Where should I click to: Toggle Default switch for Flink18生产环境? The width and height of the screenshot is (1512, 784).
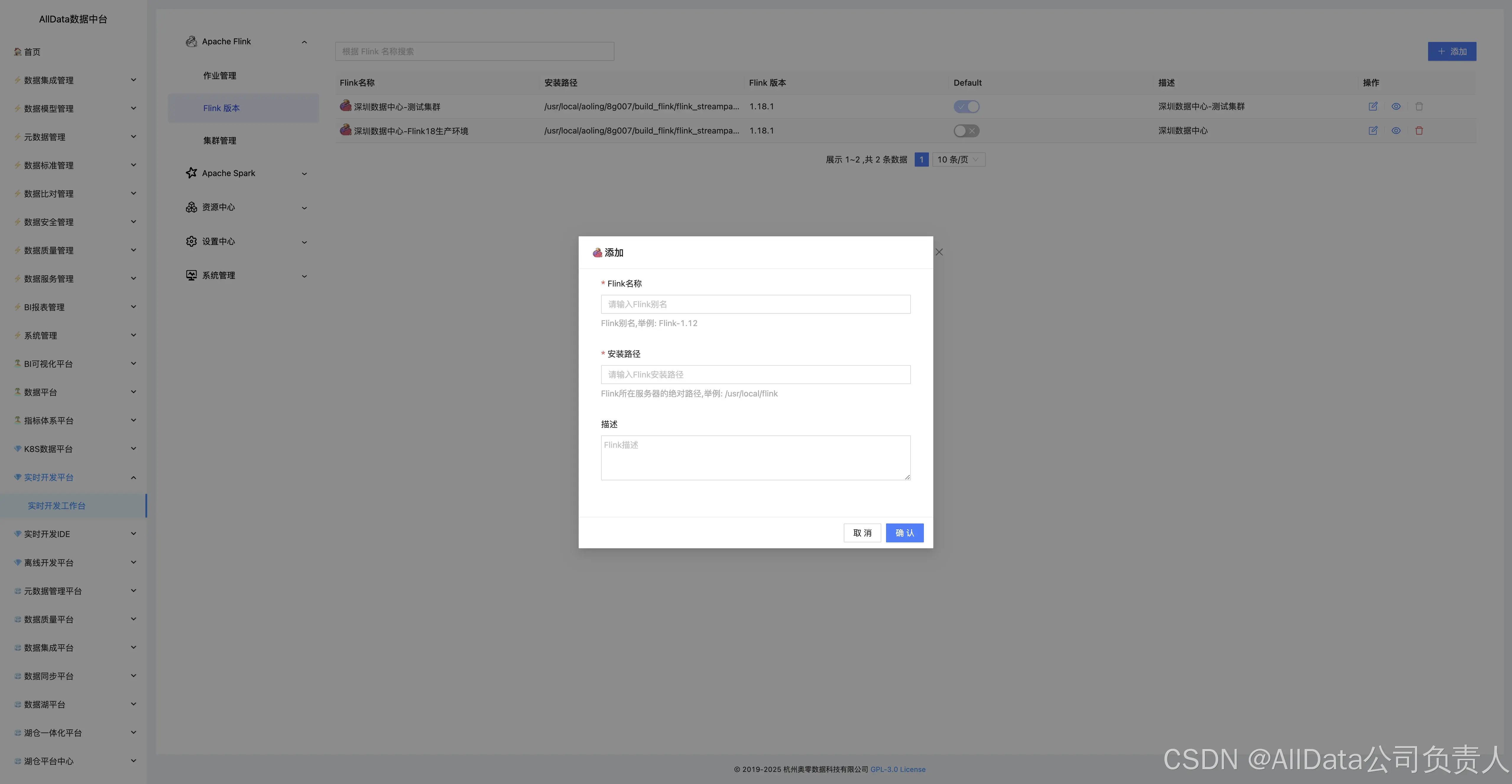pos(966,130)
